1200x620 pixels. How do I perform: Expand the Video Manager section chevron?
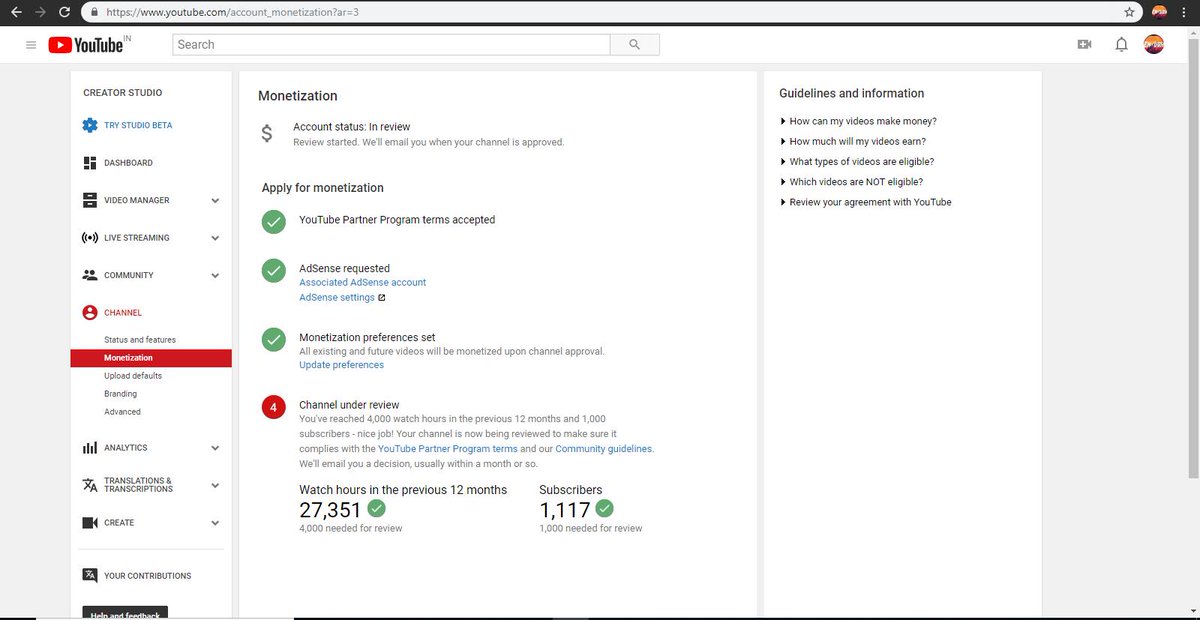click(x=215, y=201)
